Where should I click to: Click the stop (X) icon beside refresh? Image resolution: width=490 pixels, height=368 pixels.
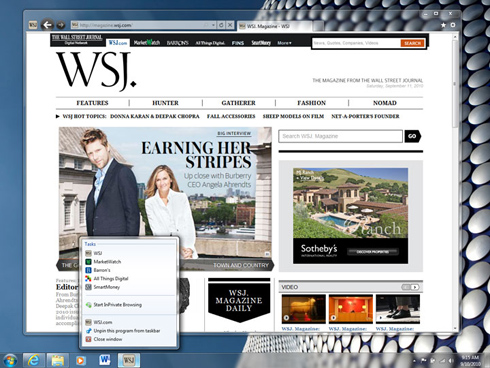click(230, 25)
